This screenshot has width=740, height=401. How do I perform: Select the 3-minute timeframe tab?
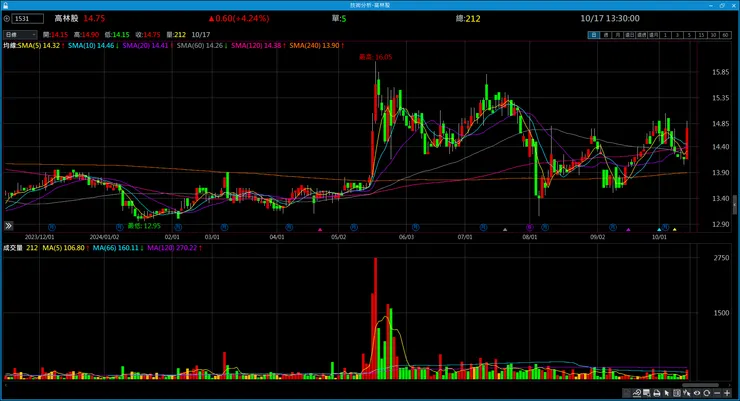[x=677, y=35]
